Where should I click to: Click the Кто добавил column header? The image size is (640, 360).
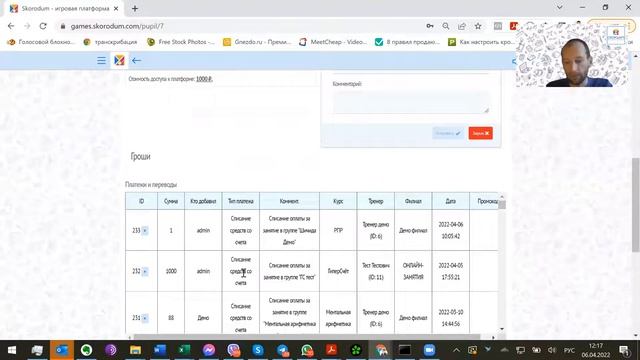pyautogui.click(x=203, y=201)
